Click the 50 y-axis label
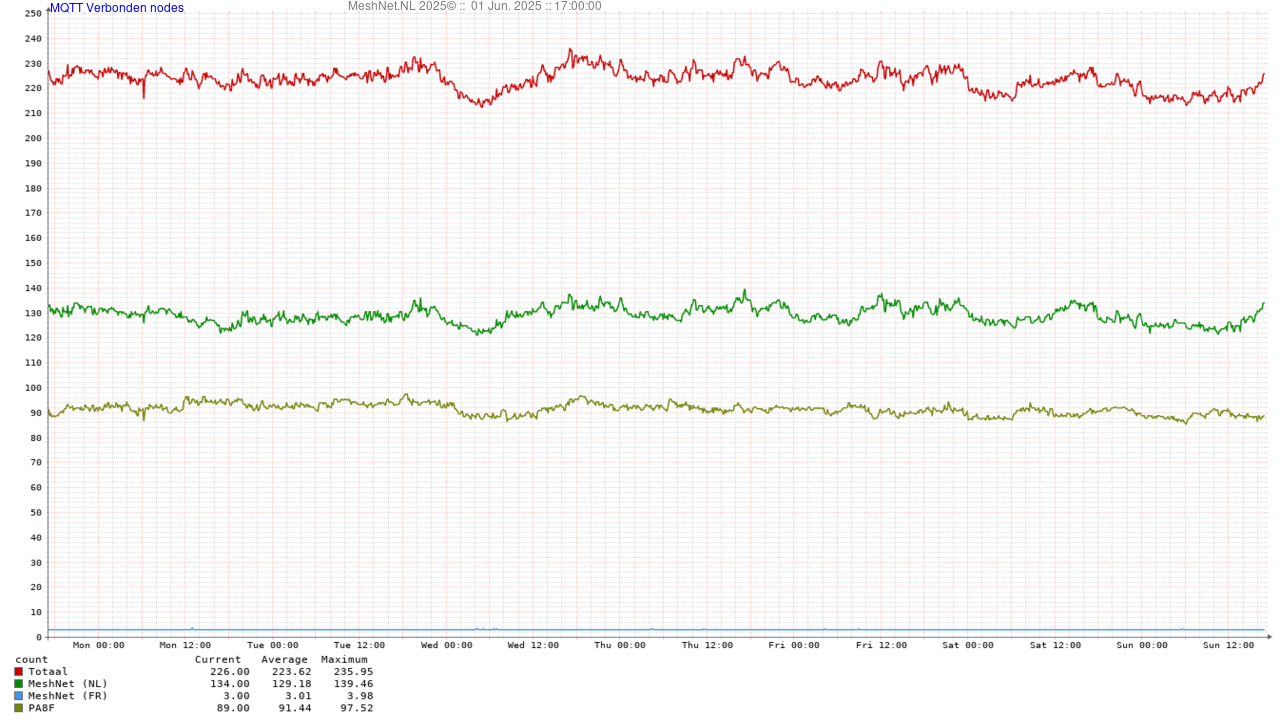Image resolution: width=1280 pixels, height=720 pixels. (x=36, y=512)
